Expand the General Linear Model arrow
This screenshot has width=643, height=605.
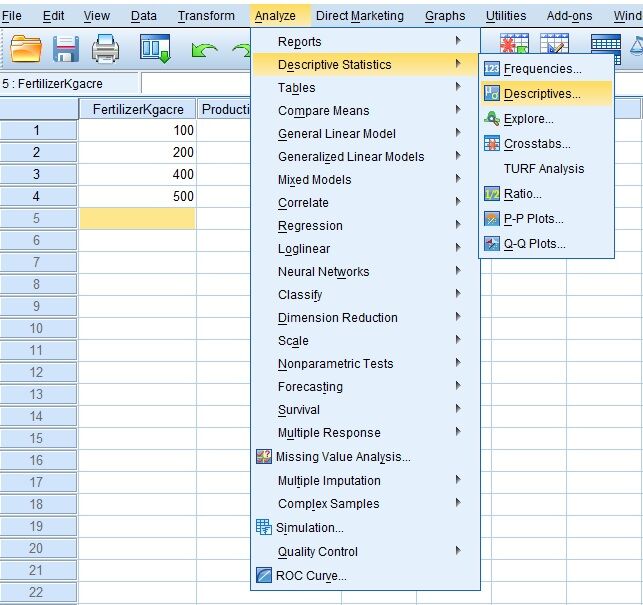[x=458, y=132]
